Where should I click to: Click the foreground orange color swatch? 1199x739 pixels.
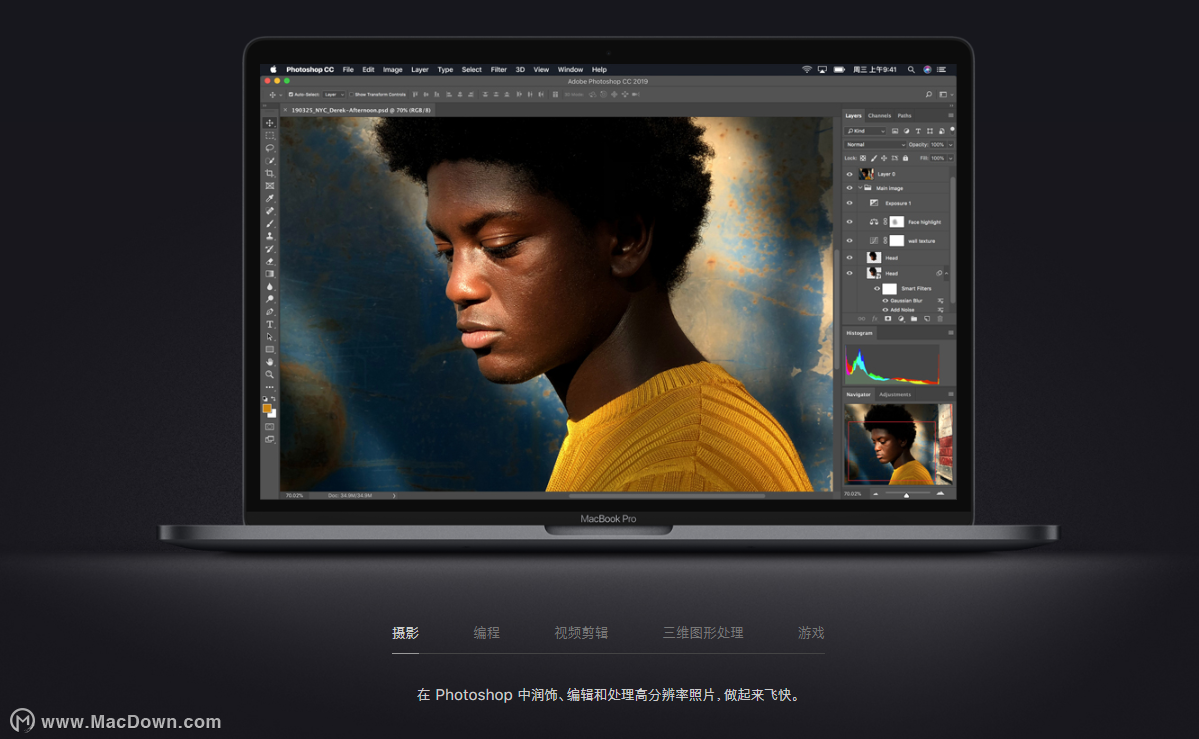coord(267,409)
